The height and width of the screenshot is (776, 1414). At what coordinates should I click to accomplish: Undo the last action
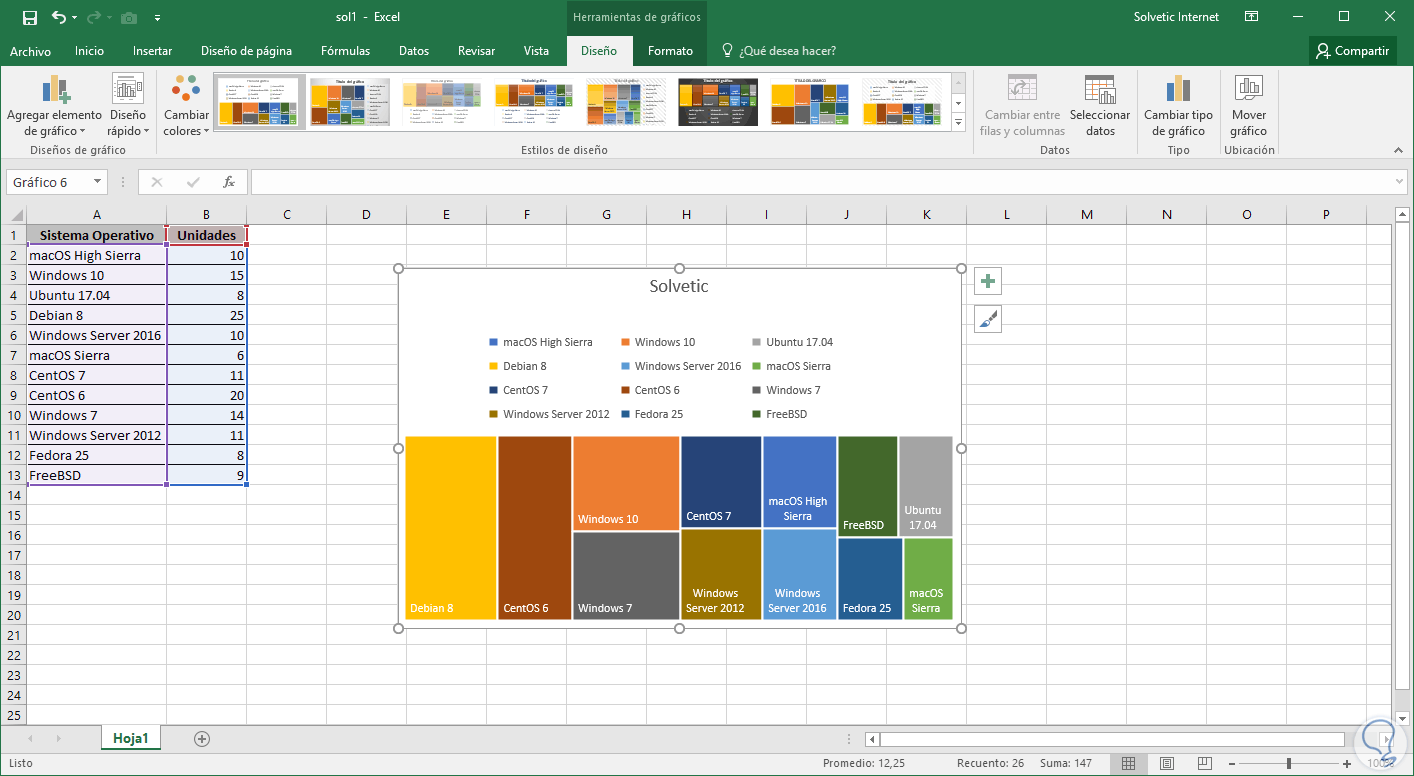pos(58,17)
